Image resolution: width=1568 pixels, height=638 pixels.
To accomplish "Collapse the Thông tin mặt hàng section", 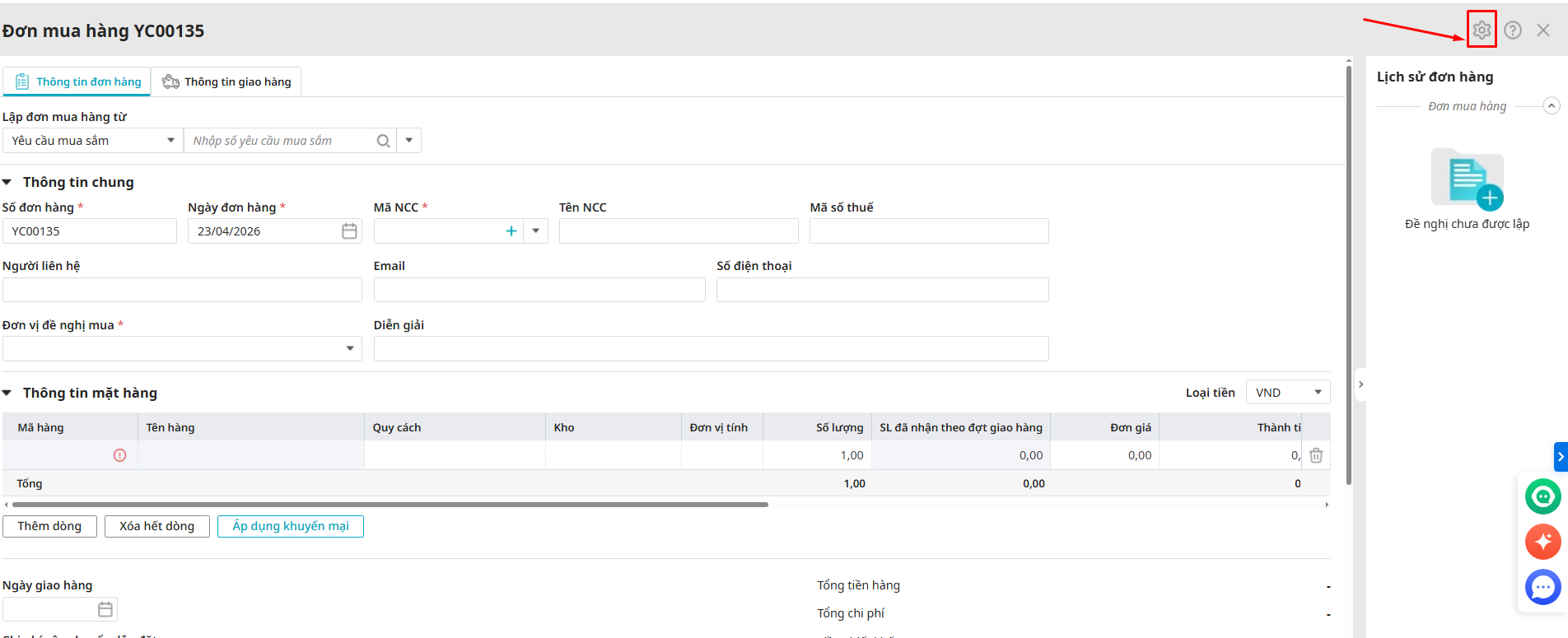I will [7, 394].
